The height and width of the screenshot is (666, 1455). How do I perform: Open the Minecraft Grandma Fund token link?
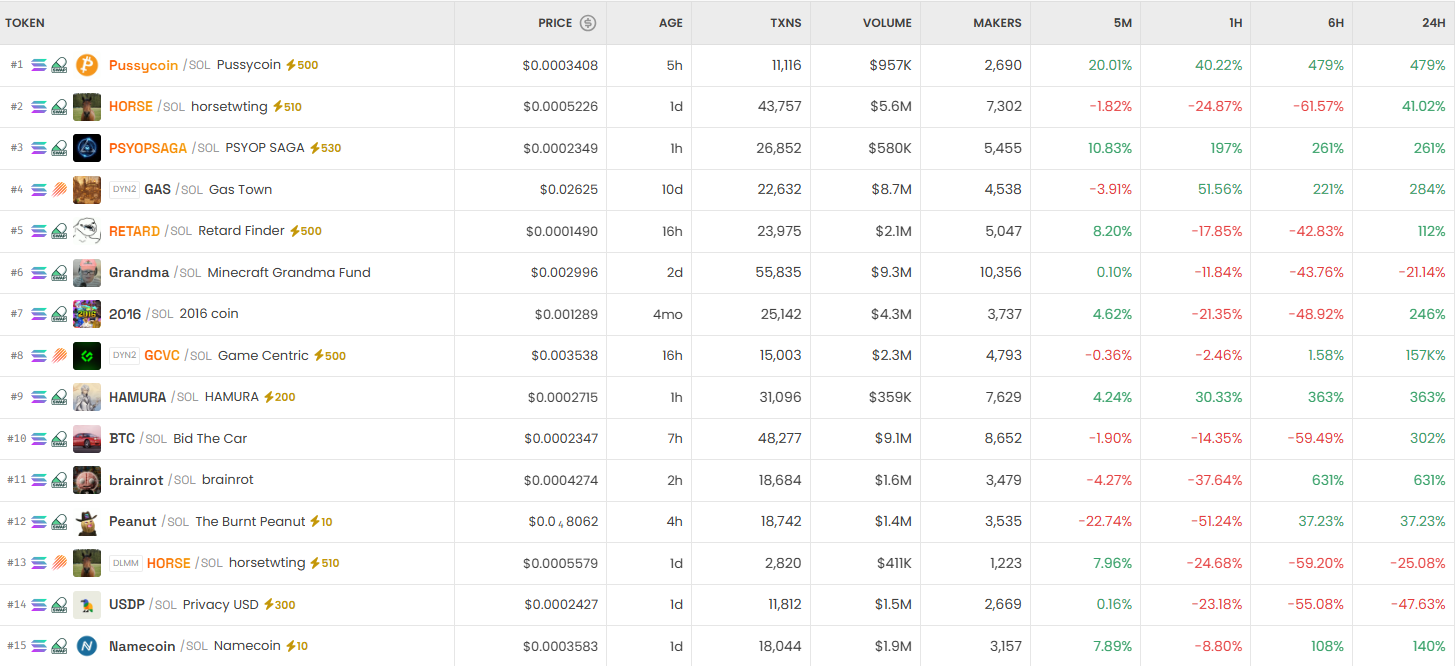pyautogui.click(x=288, y=272)
